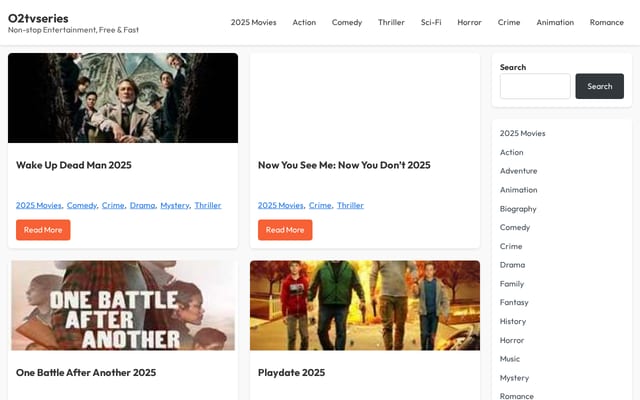
Task: Open Fantasy in the sidebar category list
Action: click(x=514, y=302)
